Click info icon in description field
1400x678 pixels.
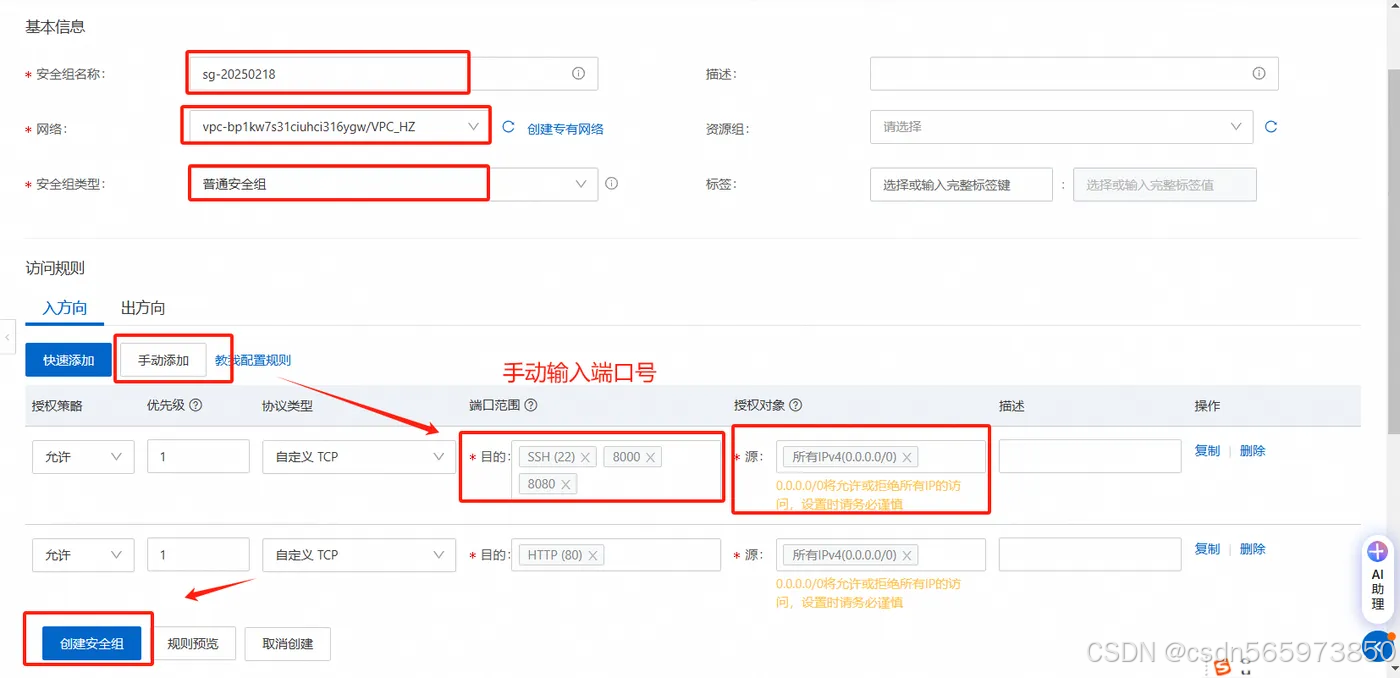(1259, 73)
